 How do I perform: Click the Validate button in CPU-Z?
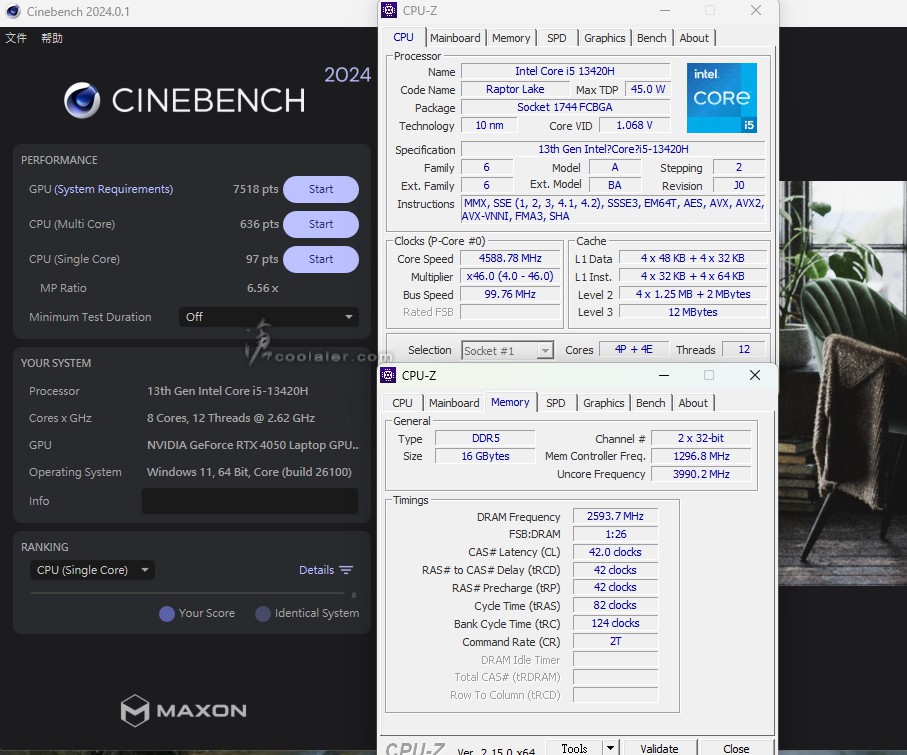pyautogui.click(x=659, y=749)
